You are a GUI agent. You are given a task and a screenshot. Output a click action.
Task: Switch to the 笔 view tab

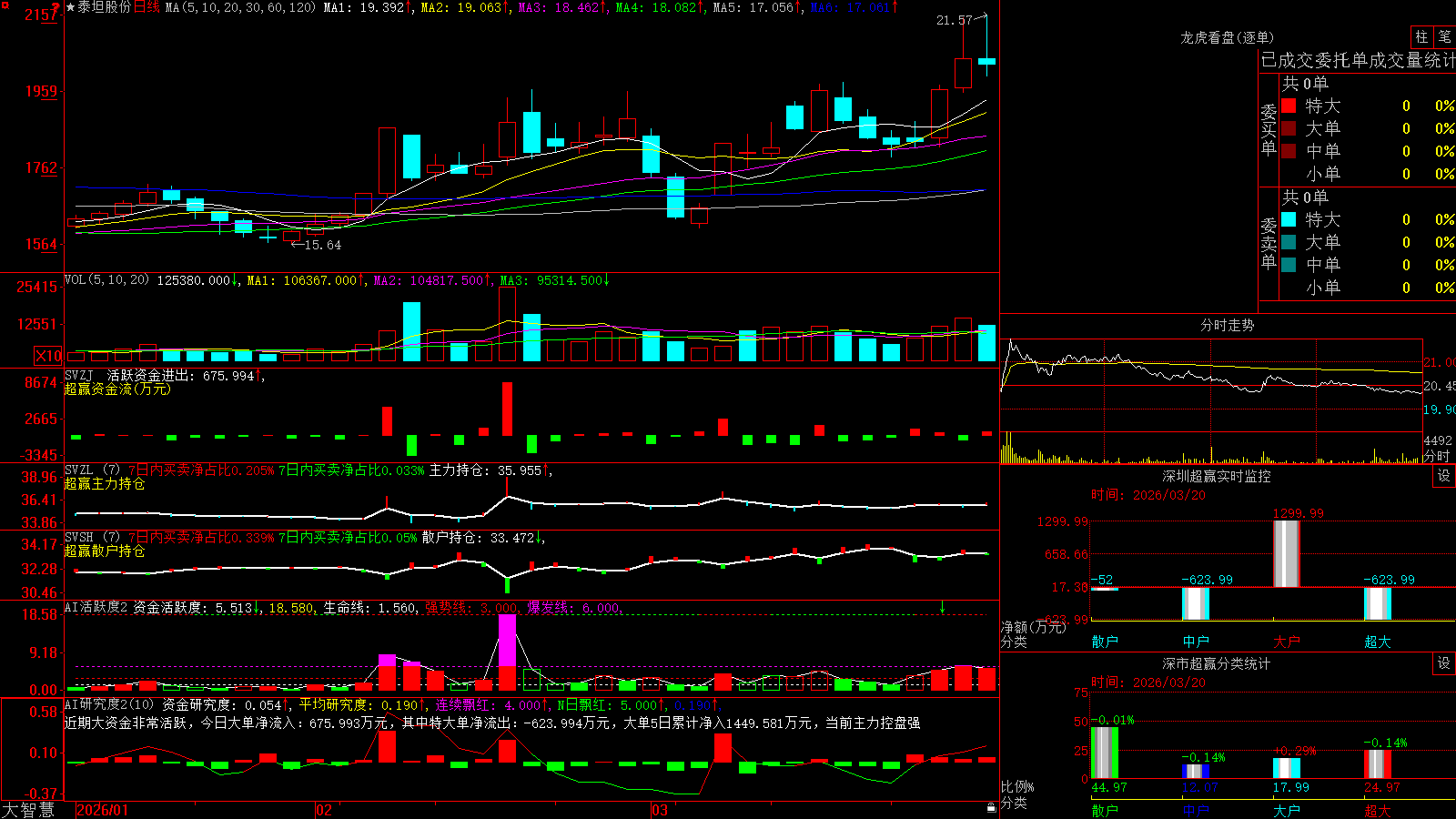pos(1445,37)
